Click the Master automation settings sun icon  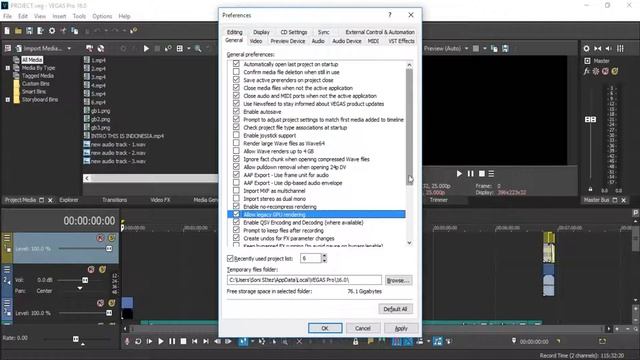(x=596, y=71)
